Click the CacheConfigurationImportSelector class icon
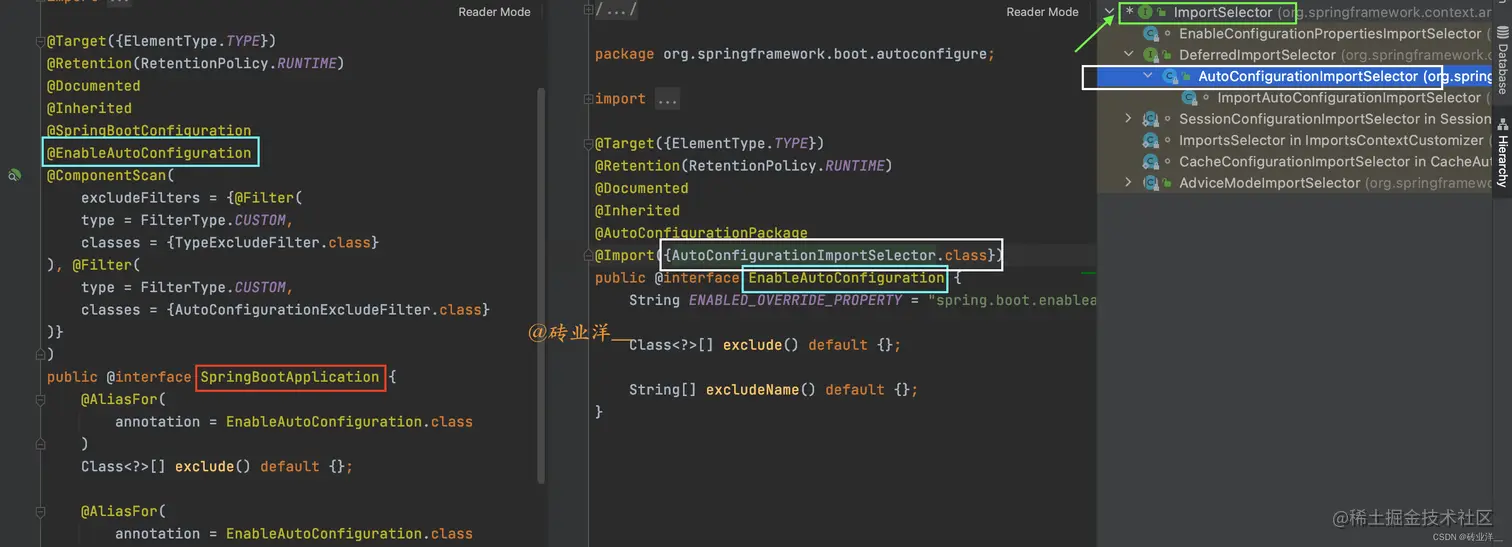Viewport: 1512px width, 547px height. (1151, 161)
